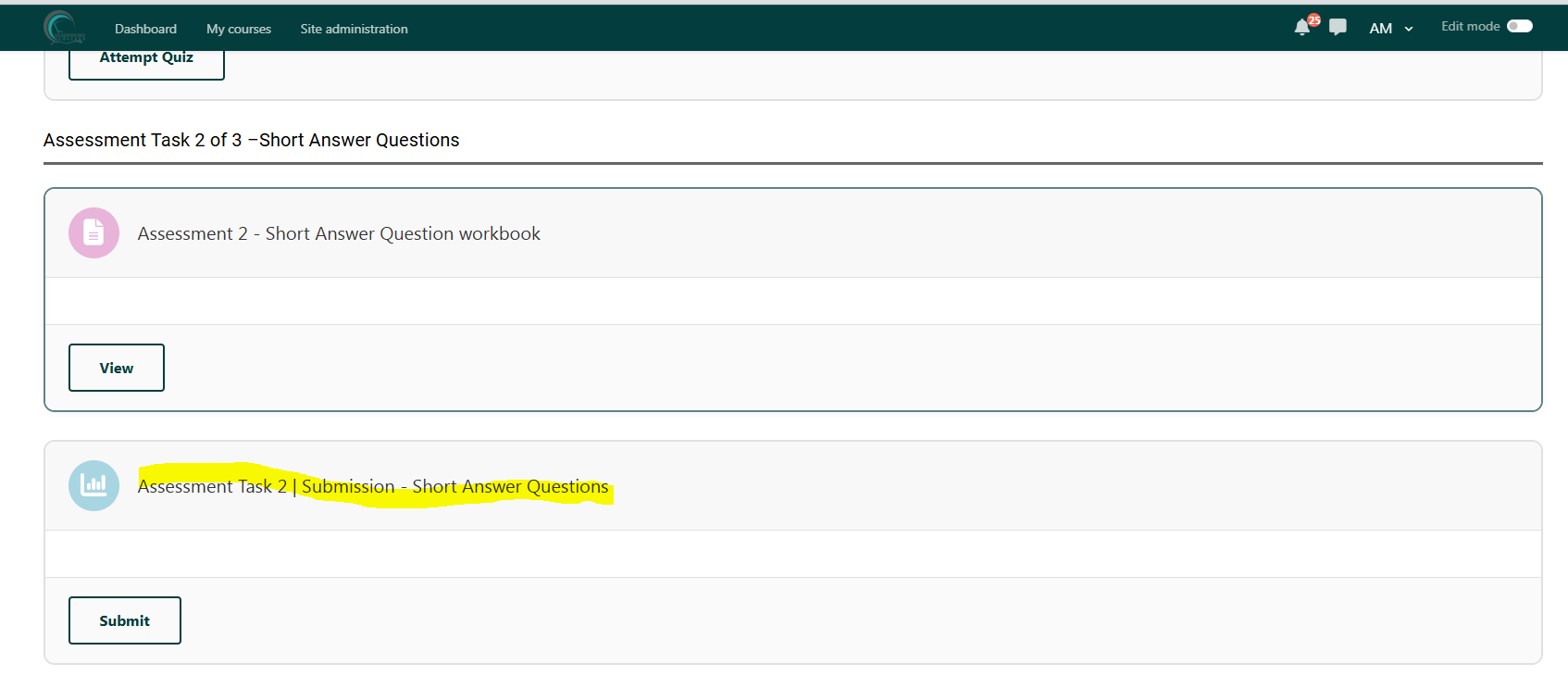Go to My courses

[x=239, y=29]
